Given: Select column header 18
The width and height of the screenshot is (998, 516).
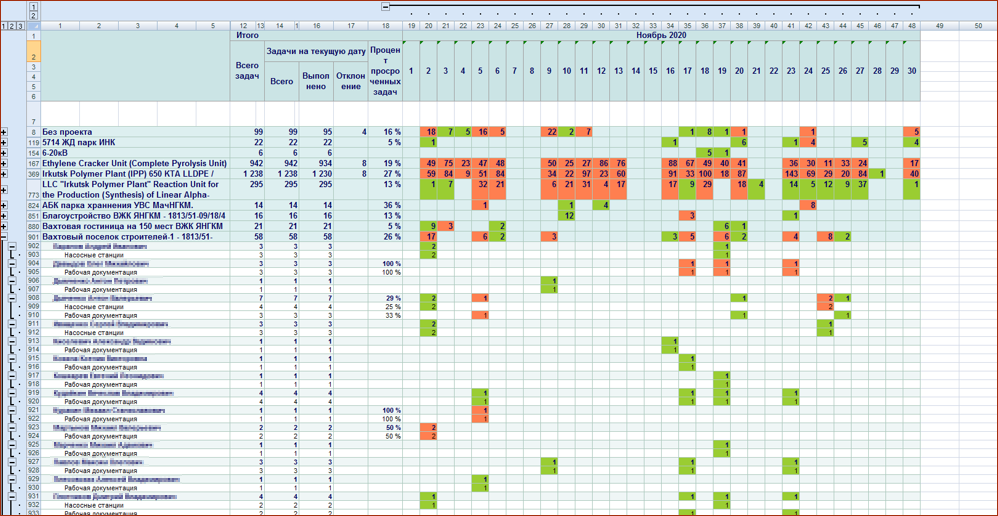Looking at the screenshot, I should coord(386,26).
